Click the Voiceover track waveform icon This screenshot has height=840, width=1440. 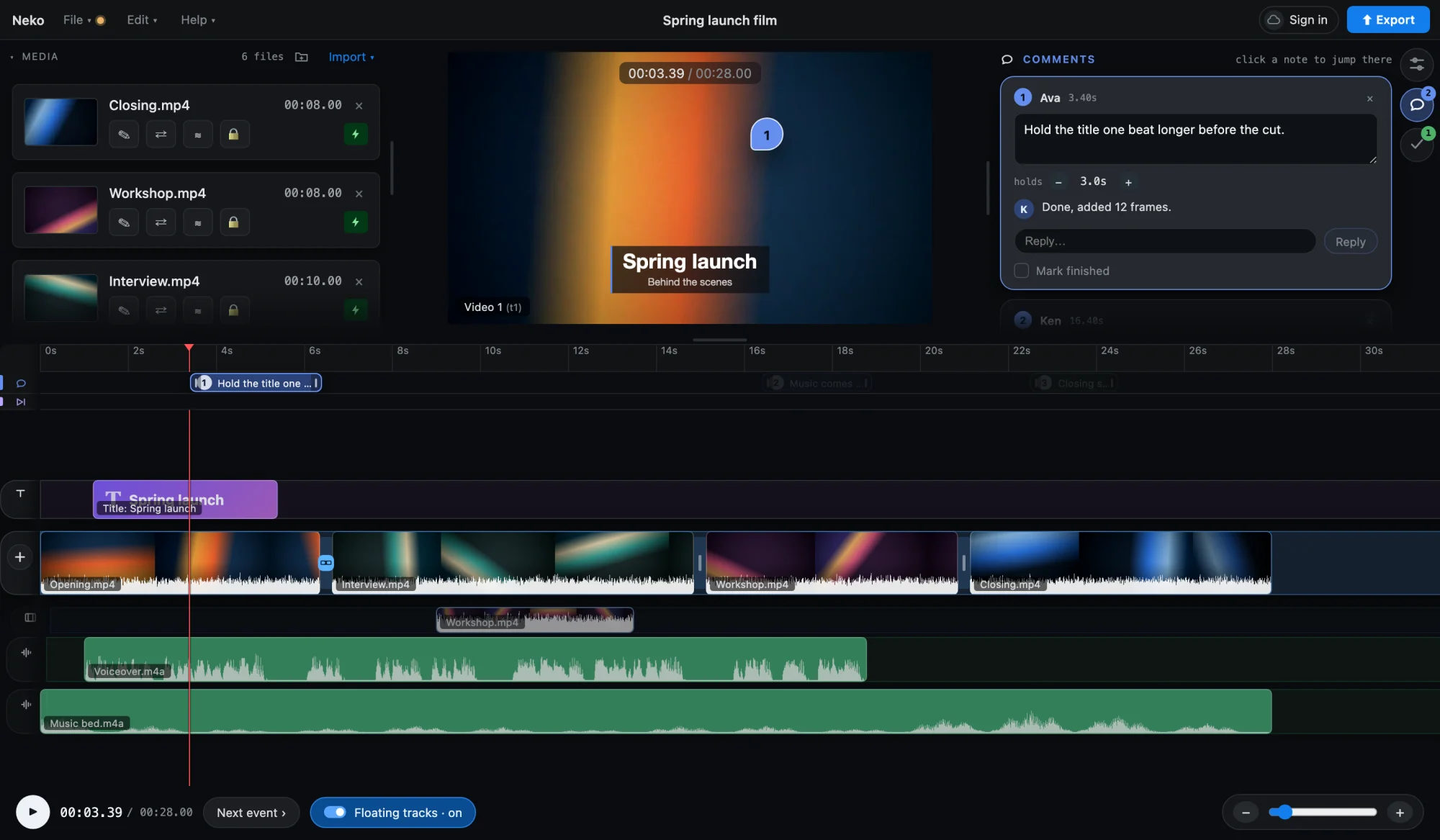pos(26,653)
